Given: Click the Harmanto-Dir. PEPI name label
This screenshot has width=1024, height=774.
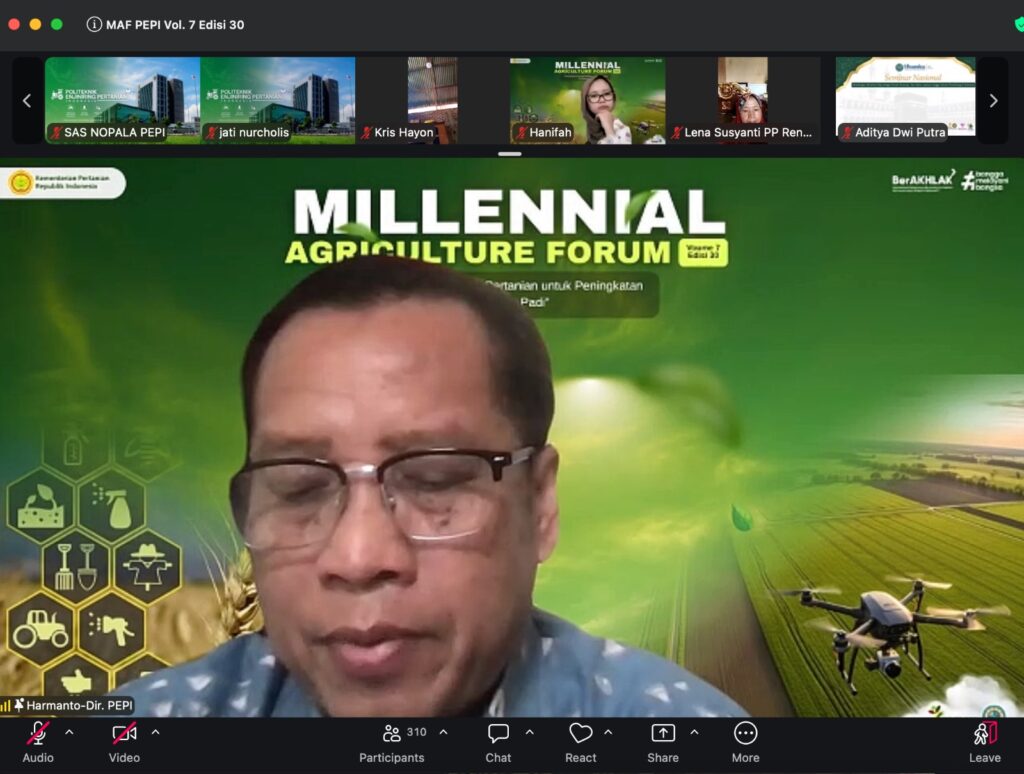Looking at the screenshot, I should pyautogui.click(x=79, y=705).
